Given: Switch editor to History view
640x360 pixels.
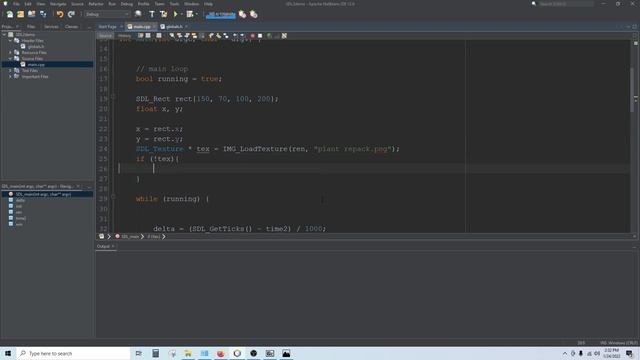Looking at the screenshot, I should pyautogui.click(x=124, y=36).
